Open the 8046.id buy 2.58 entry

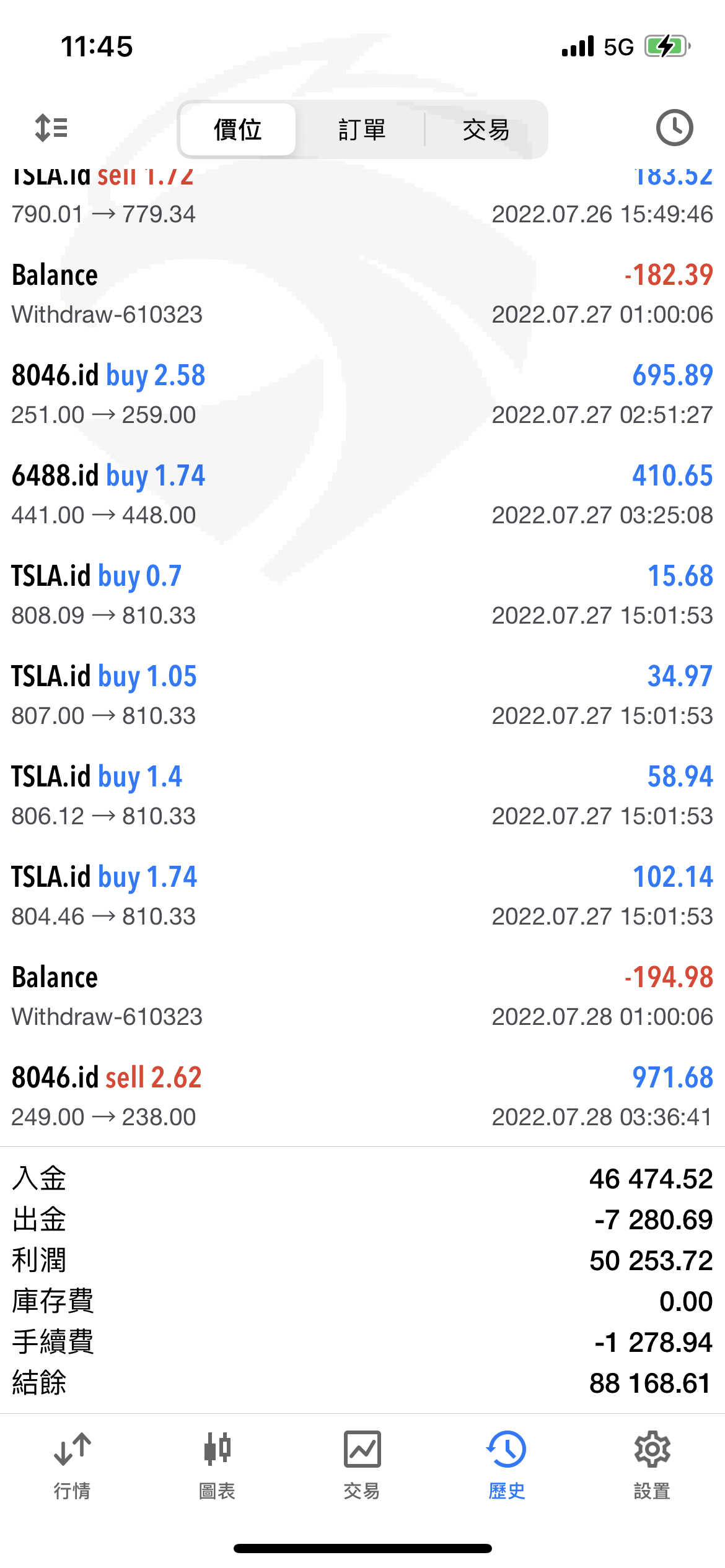click(x=362, y=394)
